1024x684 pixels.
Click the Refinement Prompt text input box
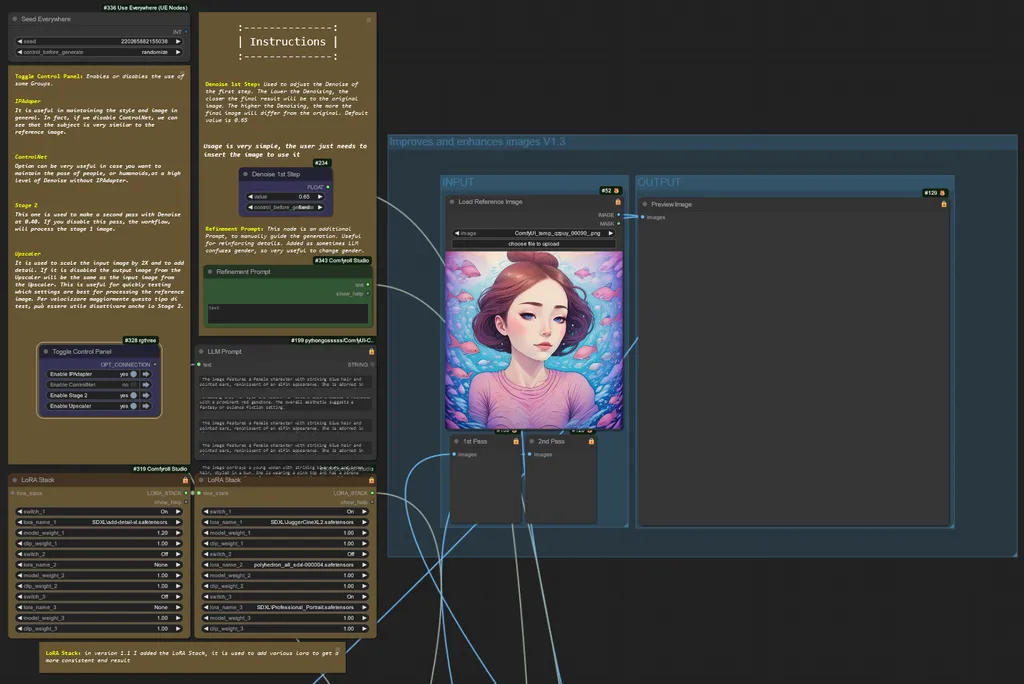tap(287, 313)
